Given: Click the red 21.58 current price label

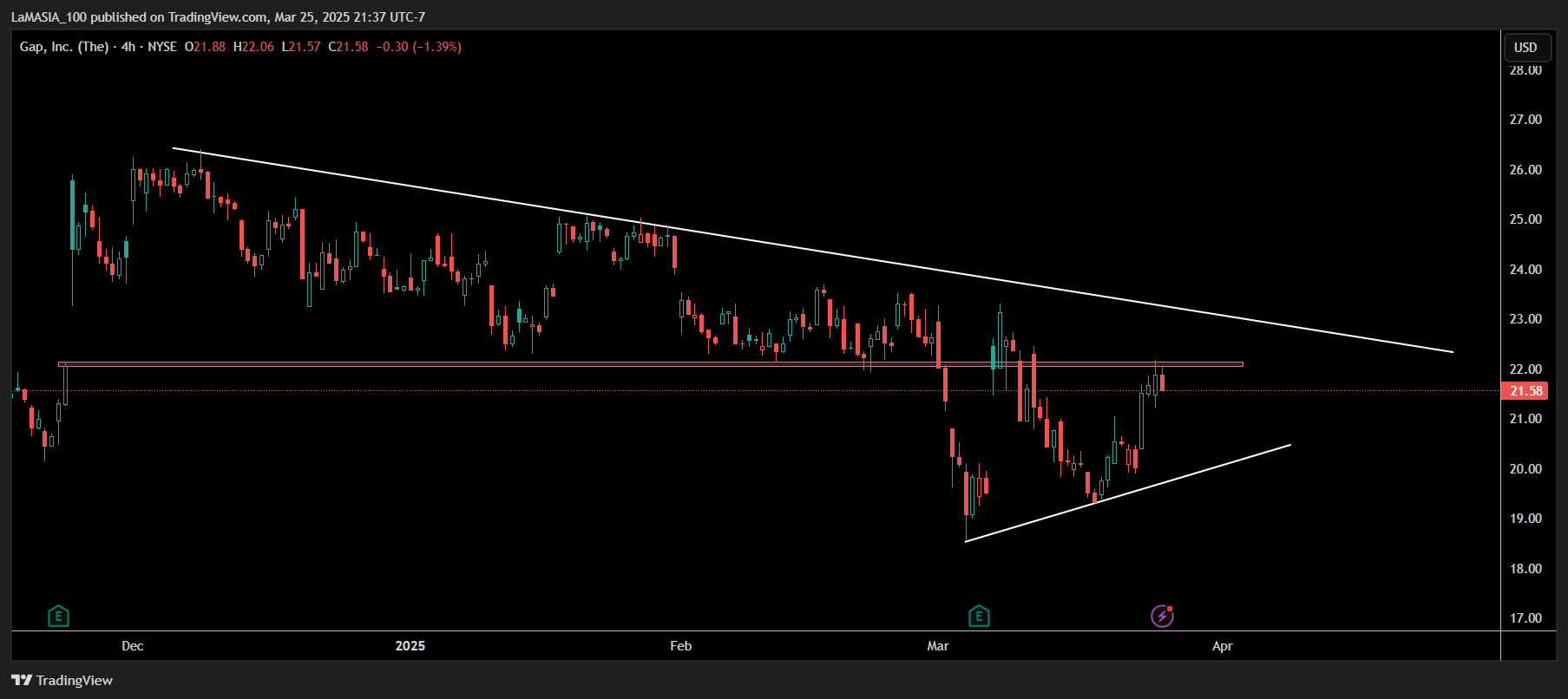Looking at the screenshot, I should click(x=1525, y=391).
